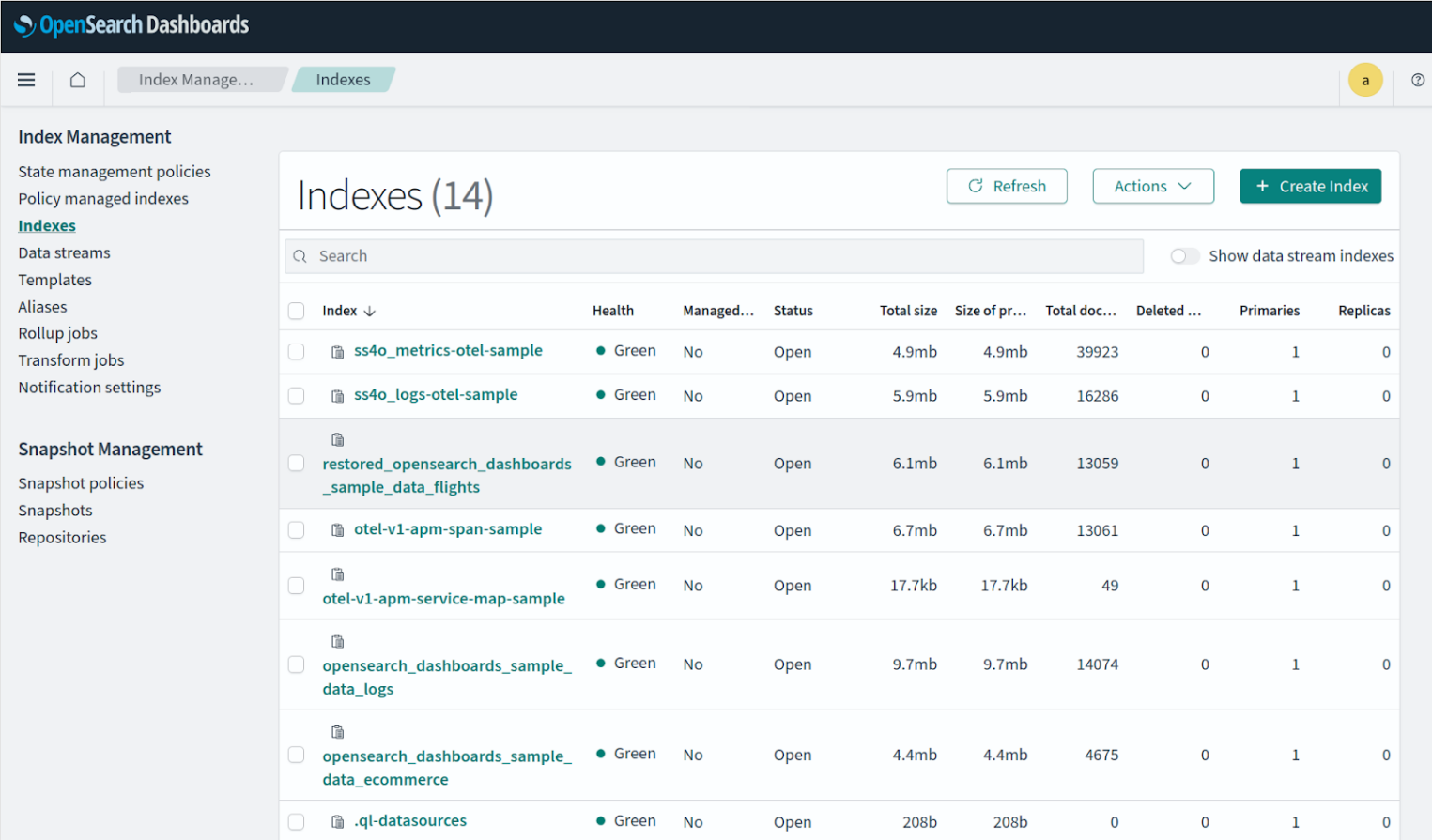This screenshot has width=1432, height=840.
Task: Go to the home icon
Action: 78,80
